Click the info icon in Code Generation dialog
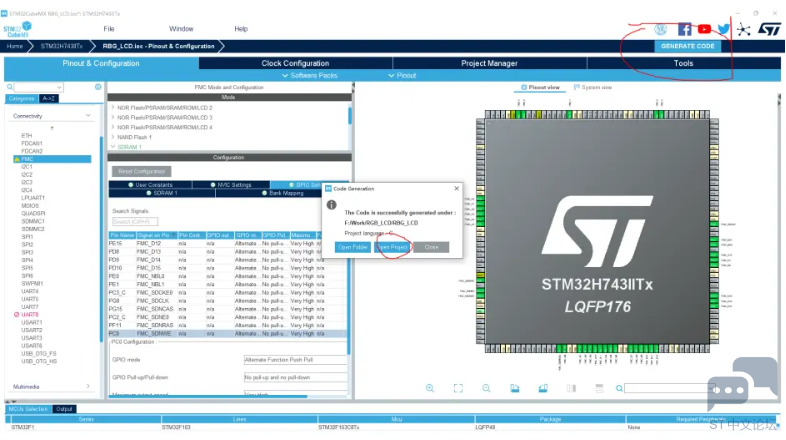The image size is (786, 440). (x=331, y=205)
